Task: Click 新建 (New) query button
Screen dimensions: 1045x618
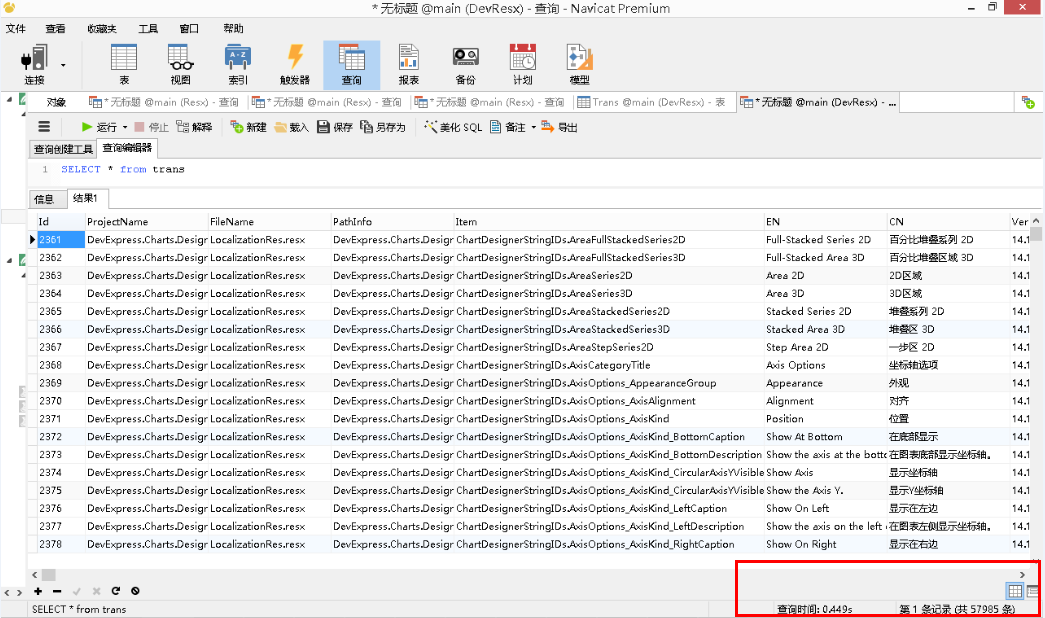Action: [248, 127]
